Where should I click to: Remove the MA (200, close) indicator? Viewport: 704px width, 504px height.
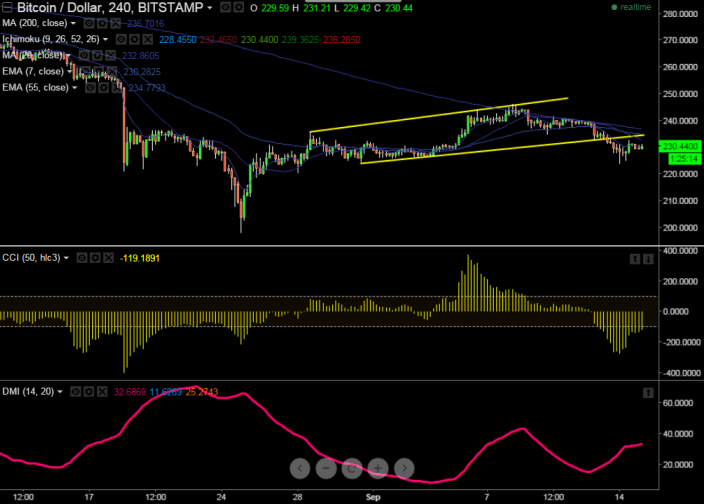pos(116,23)
